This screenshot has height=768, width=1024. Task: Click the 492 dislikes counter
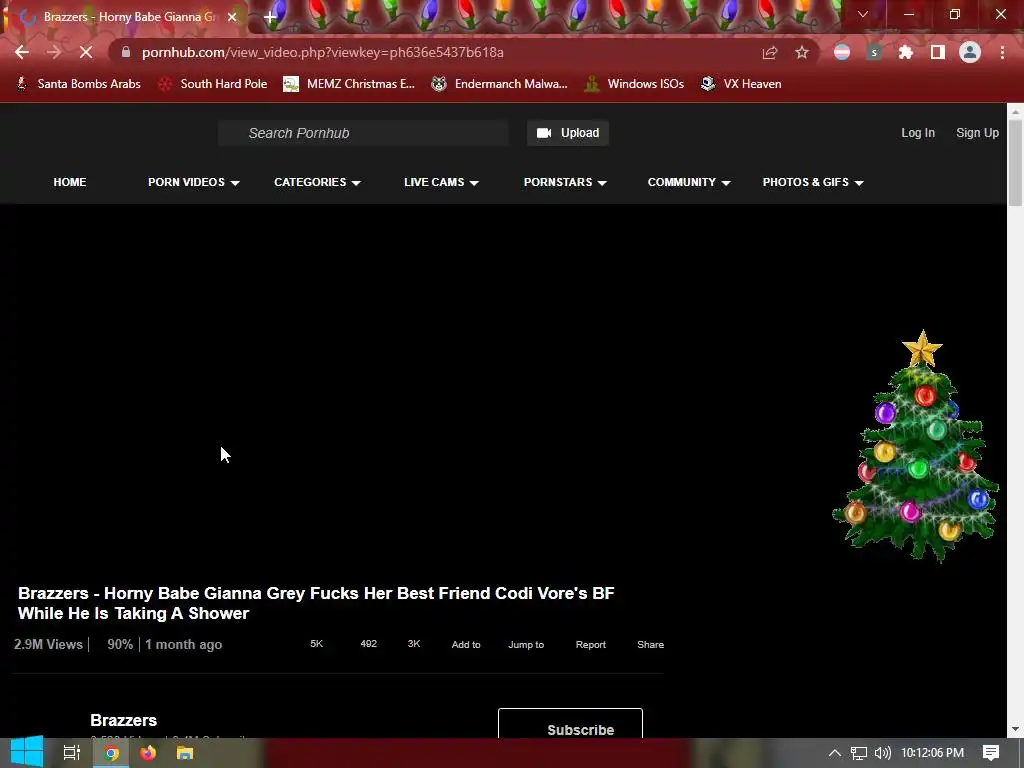pos(368,644)
